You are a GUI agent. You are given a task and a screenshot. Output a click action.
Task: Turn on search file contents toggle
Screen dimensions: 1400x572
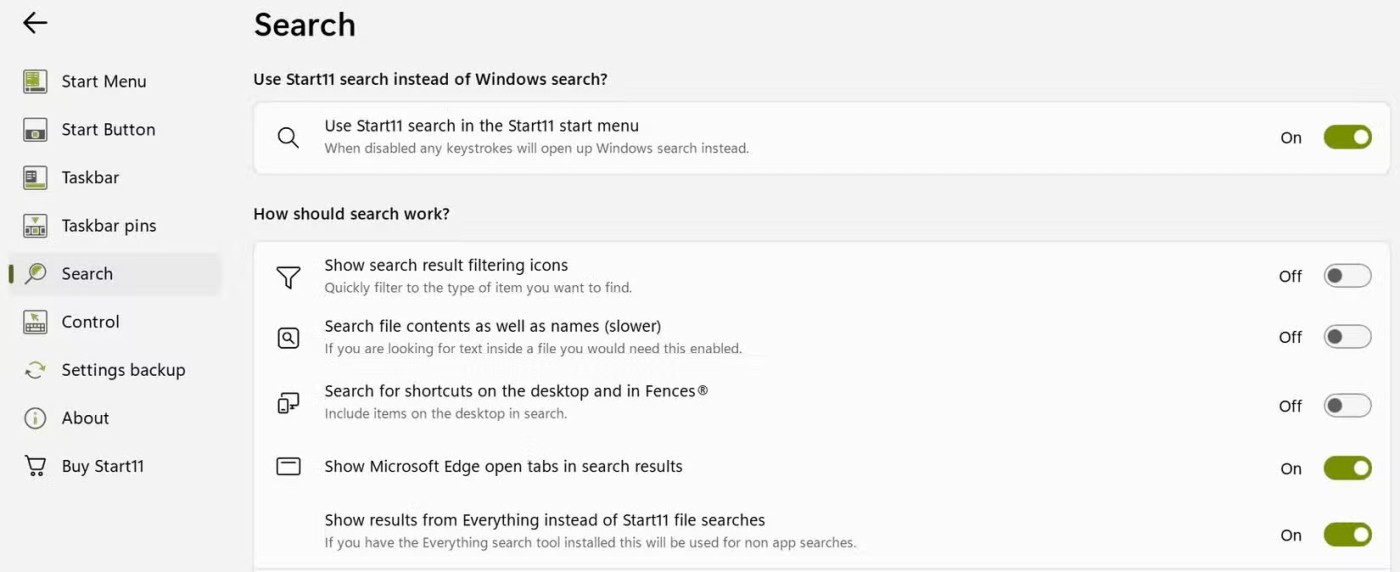[x=1347, y=337]
